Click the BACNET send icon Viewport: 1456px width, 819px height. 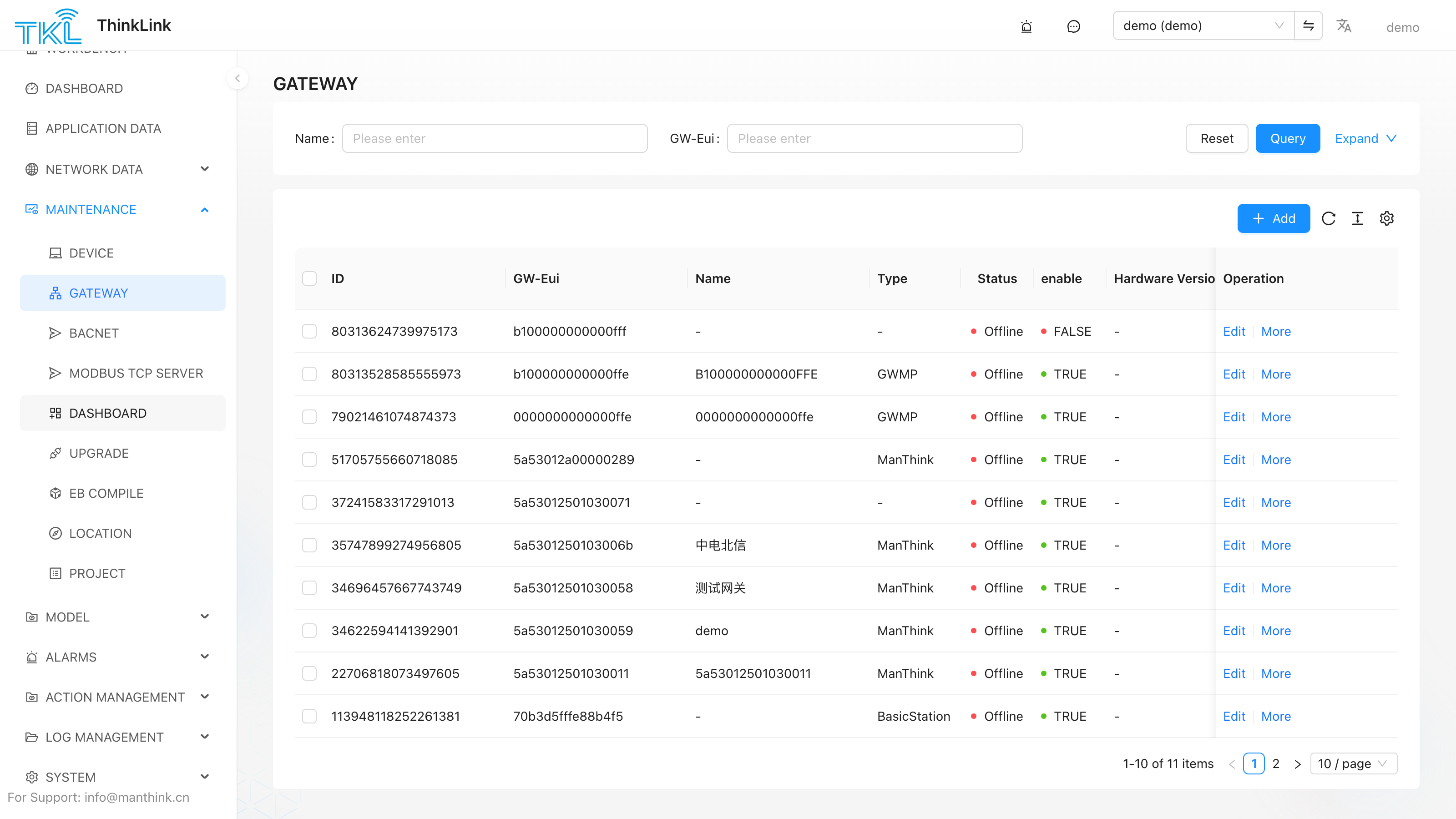click(55, 333)
